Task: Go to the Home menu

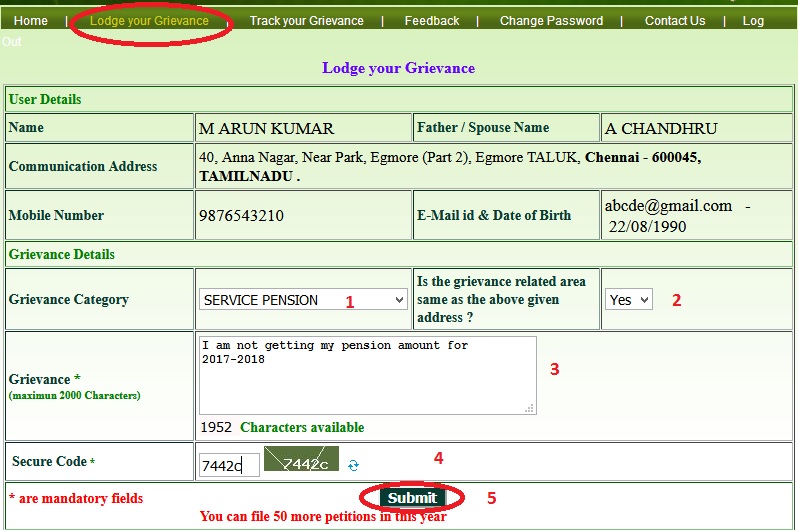Action: pos(31,20)
